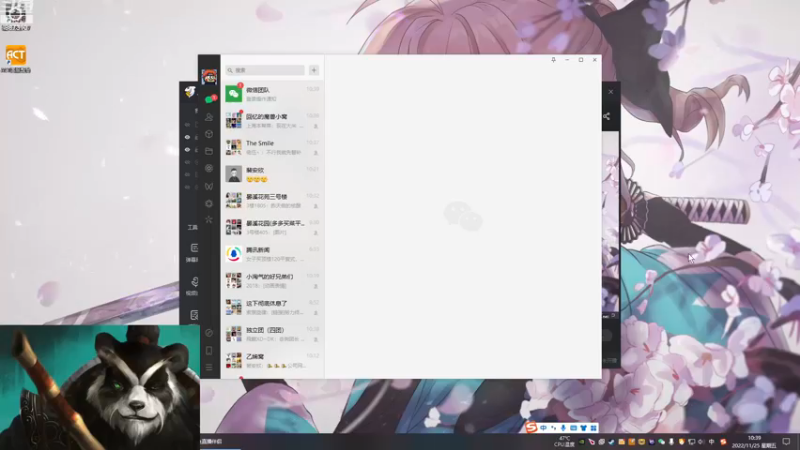This screenshot has height=450, width=800.
Task: Open the 腾讯新闻 conversation
Action: [272, 254]
